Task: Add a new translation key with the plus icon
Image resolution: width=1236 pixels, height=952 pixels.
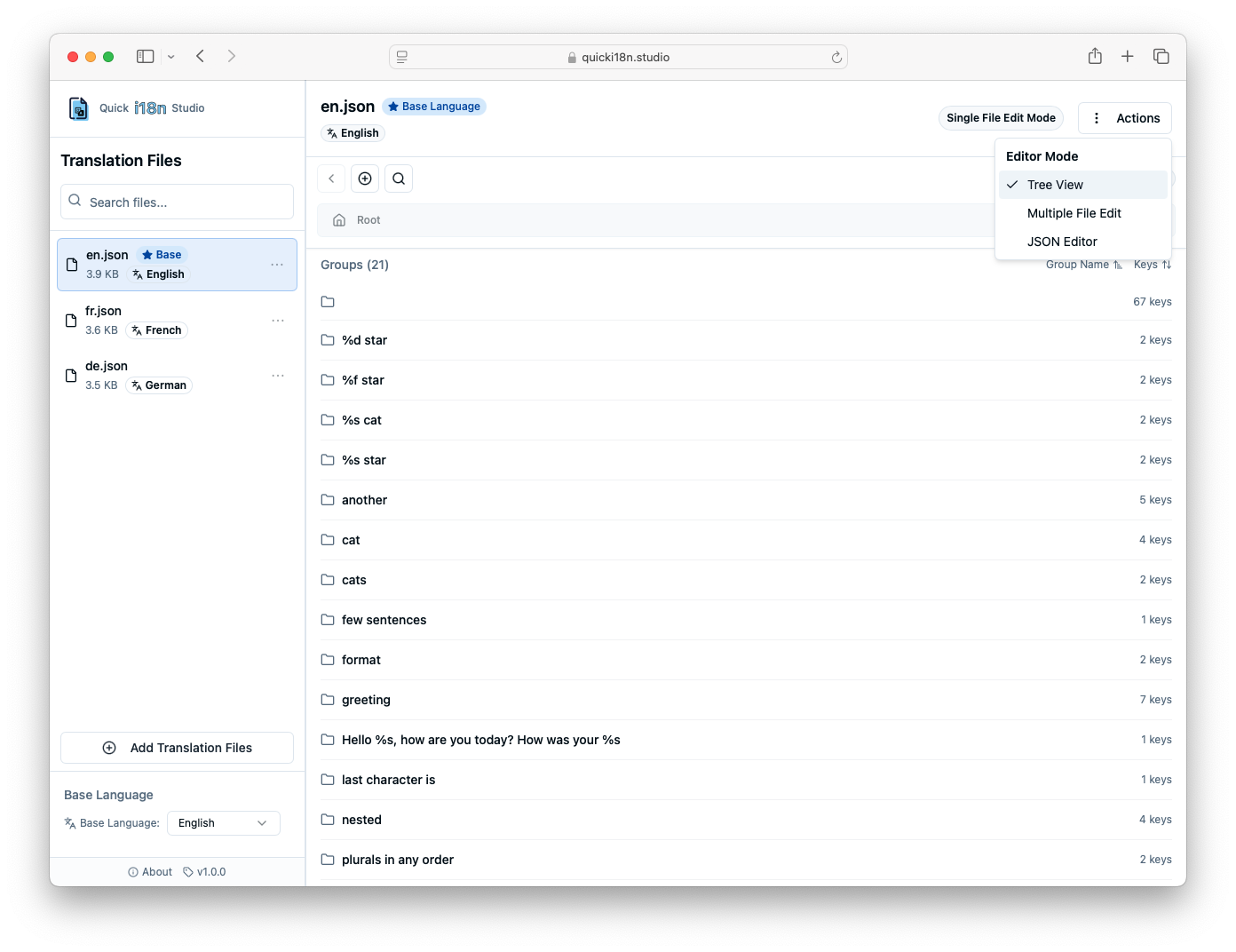Action: pos(364,178)
